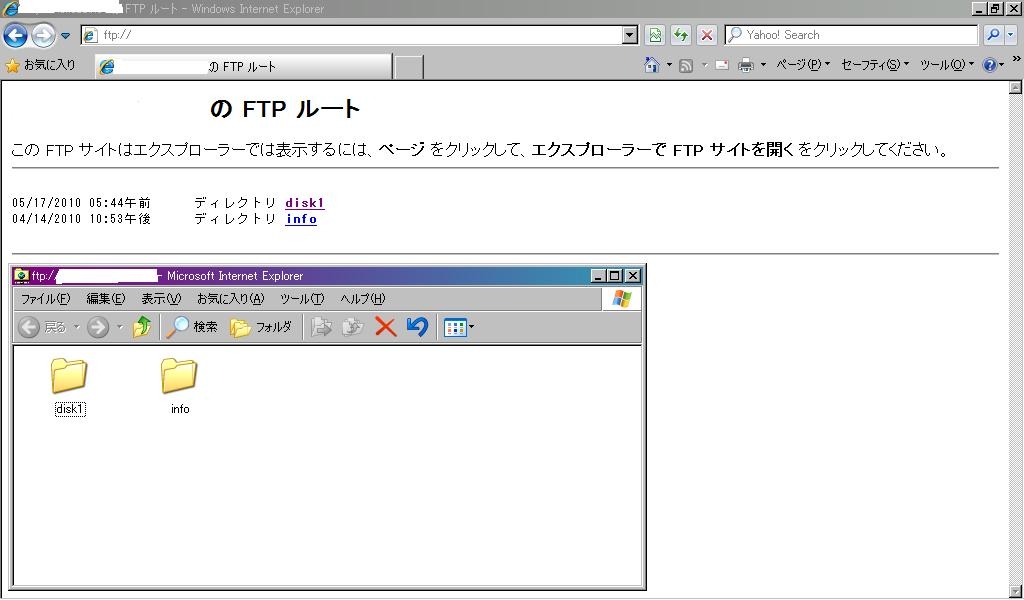Click FTP icon in inner window title bar
1024x600 pixels.
pyautogui.click(x=22, y=276)
